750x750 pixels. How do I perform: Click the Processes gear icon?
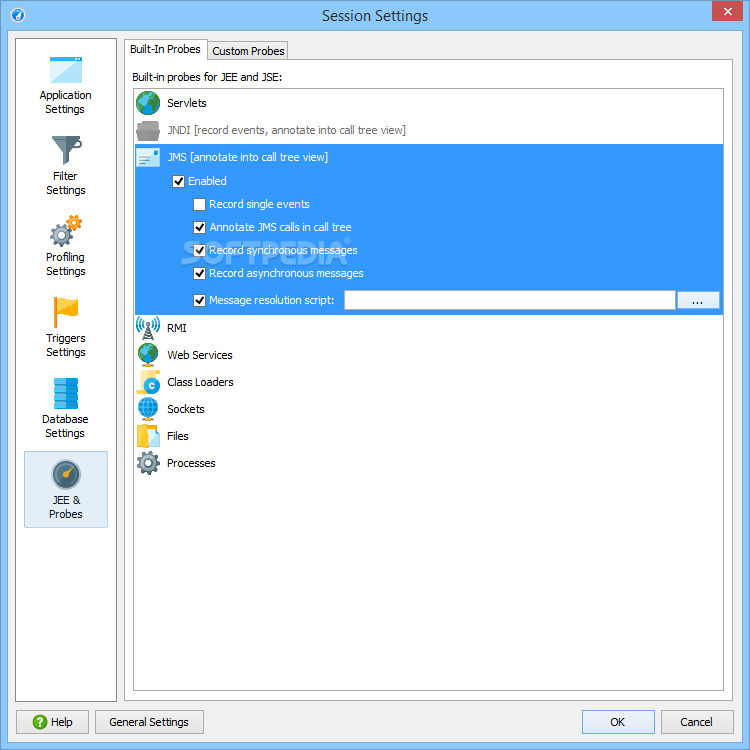(x=148, y=463)
